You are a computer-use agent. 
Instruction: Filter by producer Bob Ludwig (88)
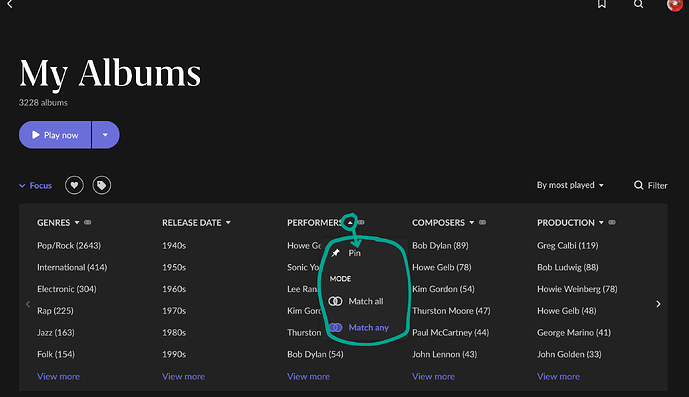pos(568,267)
